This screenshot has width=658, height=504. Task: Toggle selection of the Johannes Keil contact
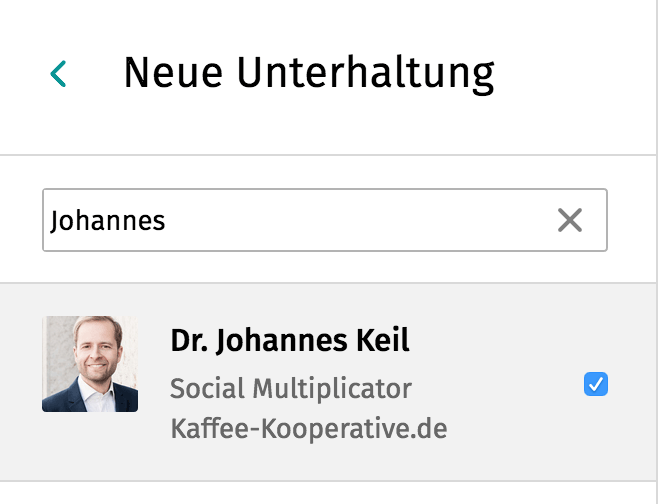tap(595, 384)
